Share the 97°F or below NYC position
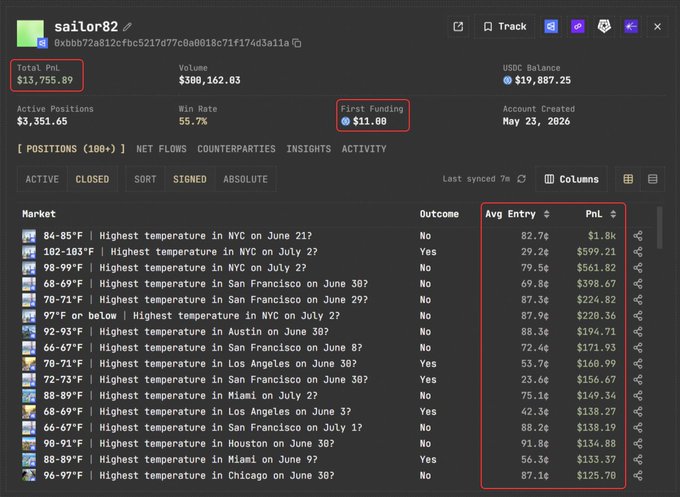680x497 pixels. pyautogui.click(x=638, y=316)
